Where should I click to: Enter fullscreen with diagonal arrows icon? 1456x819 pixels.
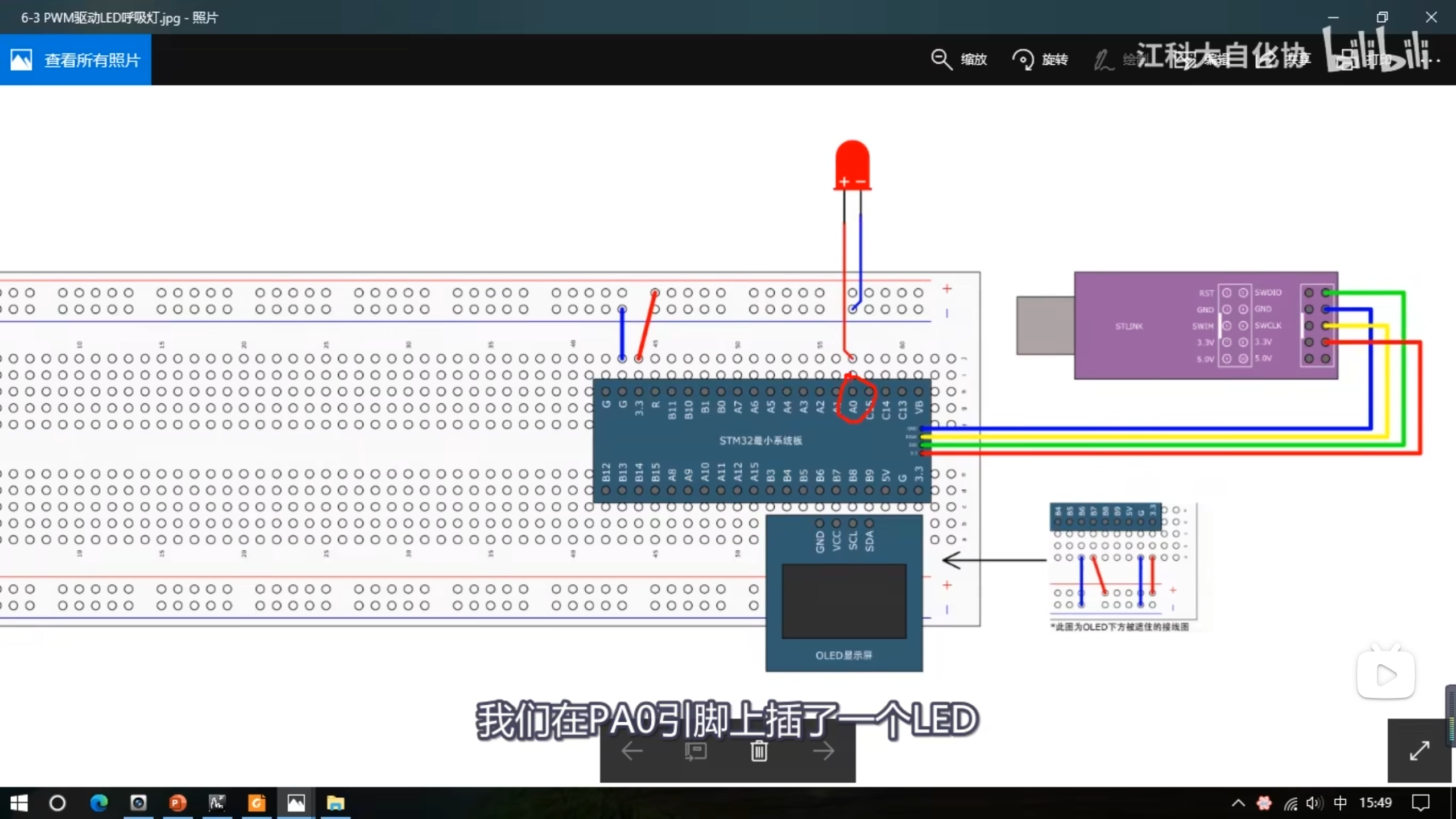point(1420,751)
